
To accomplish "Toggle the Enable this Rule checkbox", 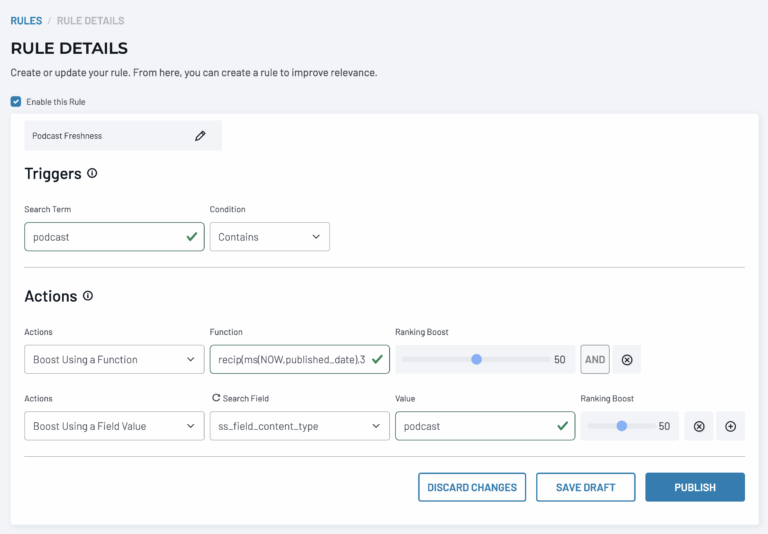I will (16, 101).
